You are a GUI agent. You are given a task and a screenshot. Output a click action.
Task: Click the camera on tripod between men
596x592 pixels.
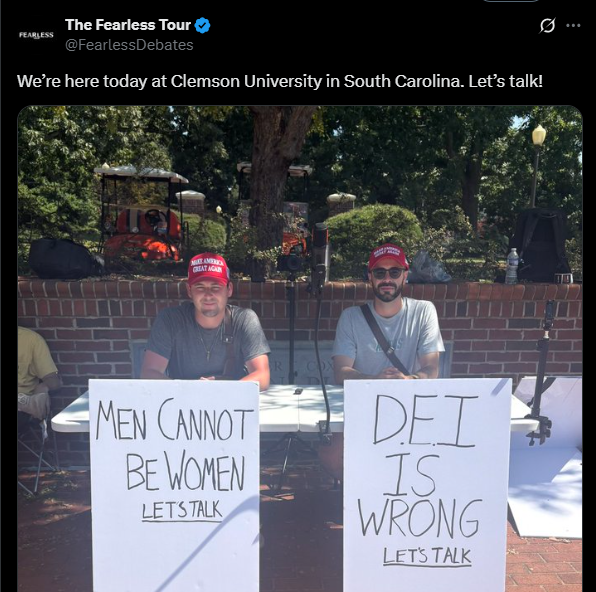[292, 260]
